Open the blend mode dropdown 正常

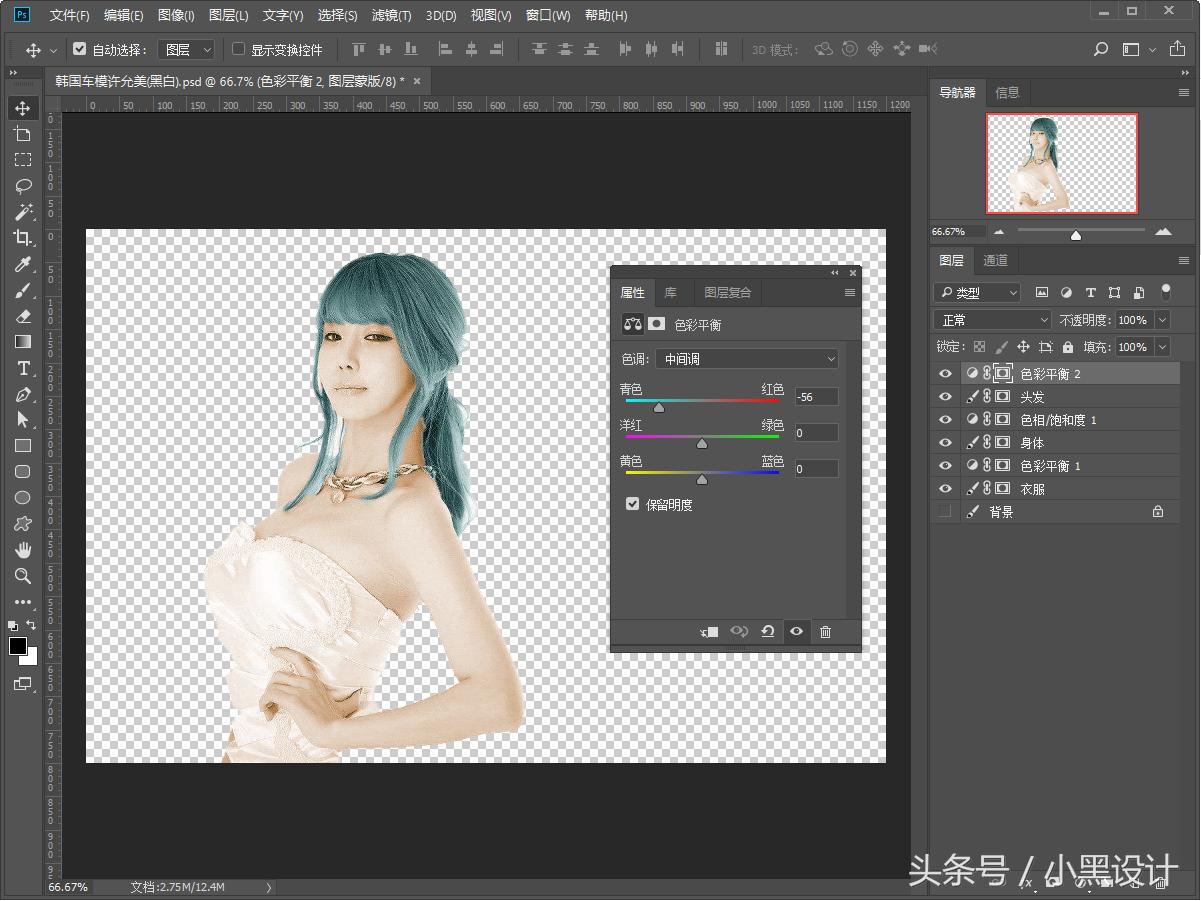click(x=991, y=320)
